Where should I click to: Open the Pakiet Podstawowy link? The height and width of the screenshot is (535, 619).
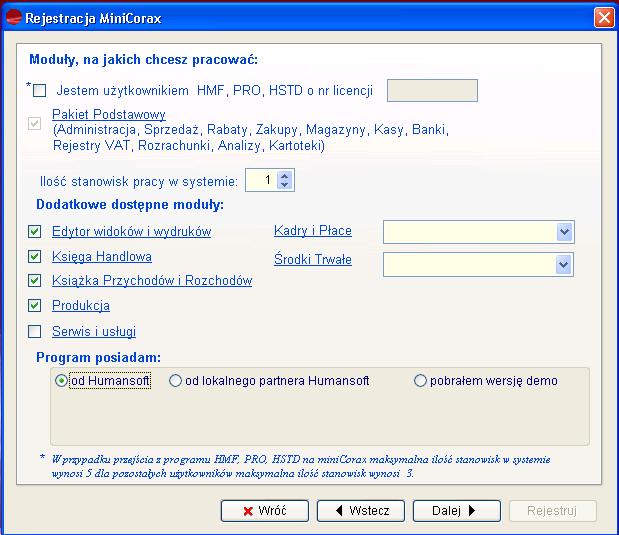(109, 115)
